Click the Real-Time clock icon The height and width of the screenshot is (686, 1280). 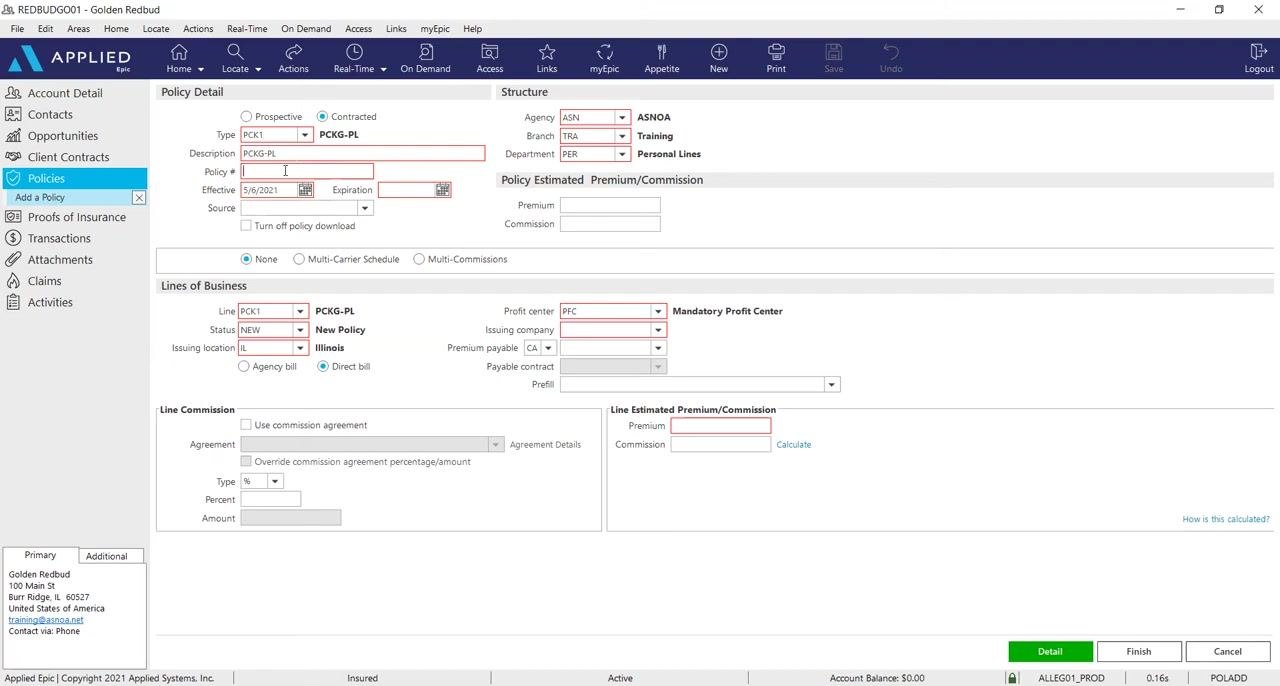[x=354, y=52]
